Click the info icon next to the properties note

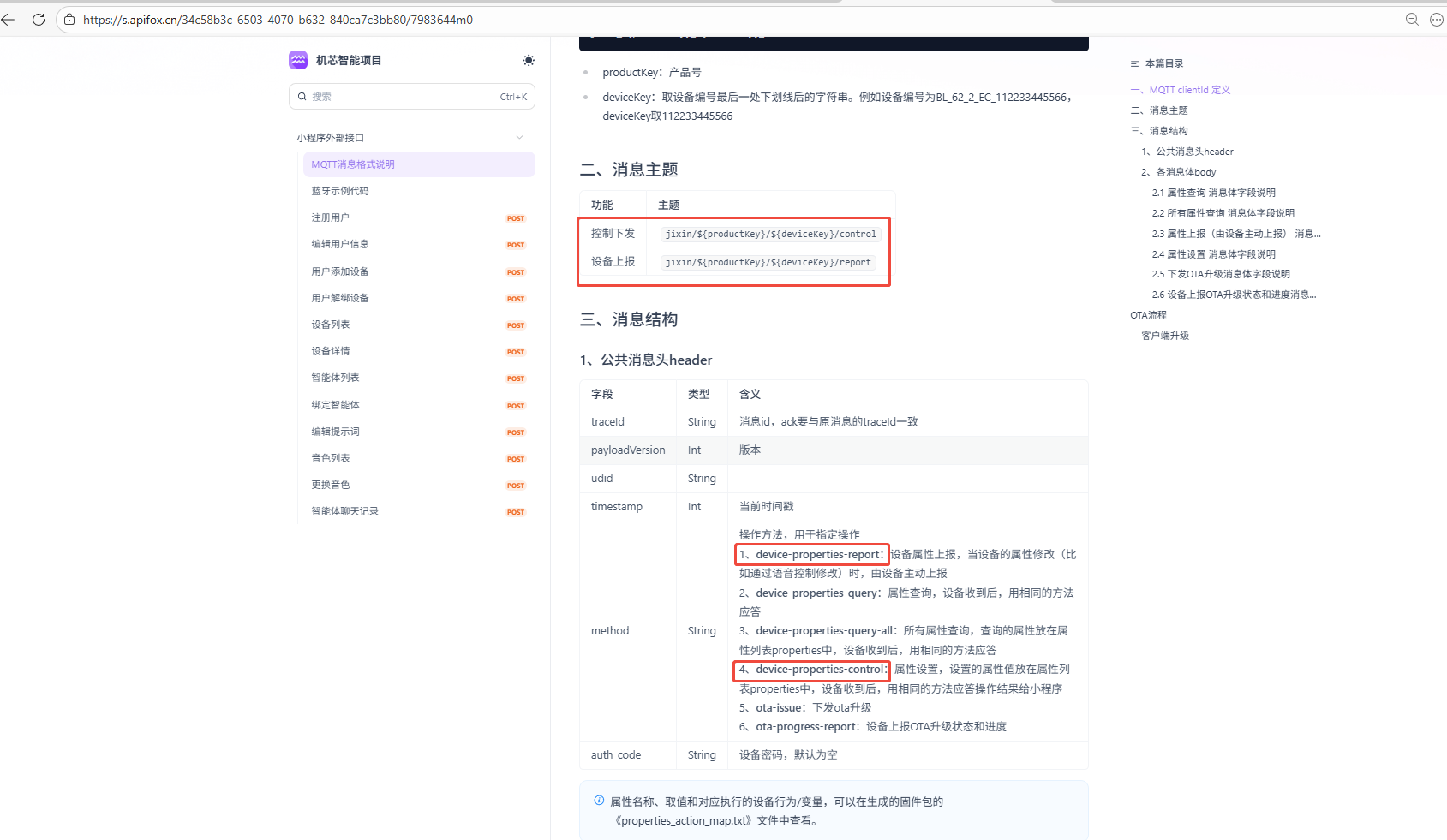click(x=598, y=801)
